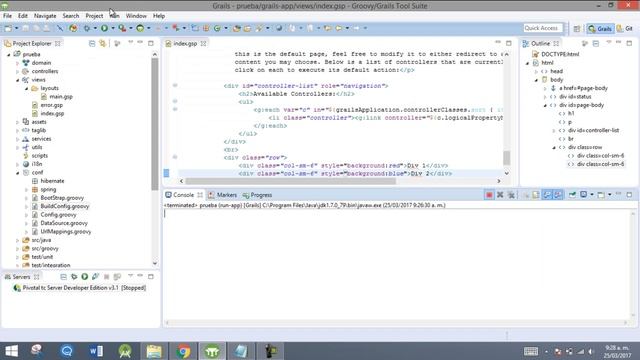Select the index.gsp editor tab
The height and width of the screenshot is (360, 640).
(185, 43)
